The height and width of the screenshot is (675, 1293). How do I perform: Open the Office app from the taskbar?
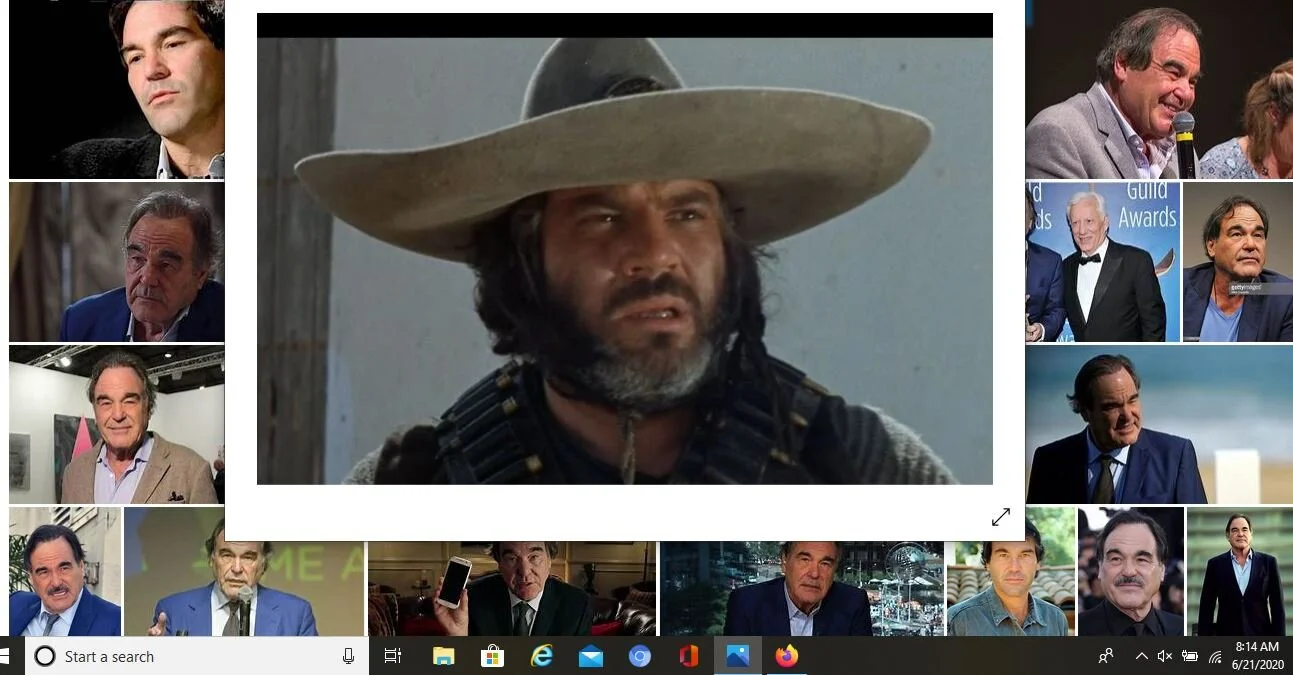pyautogui.click(x=689, y=656)
